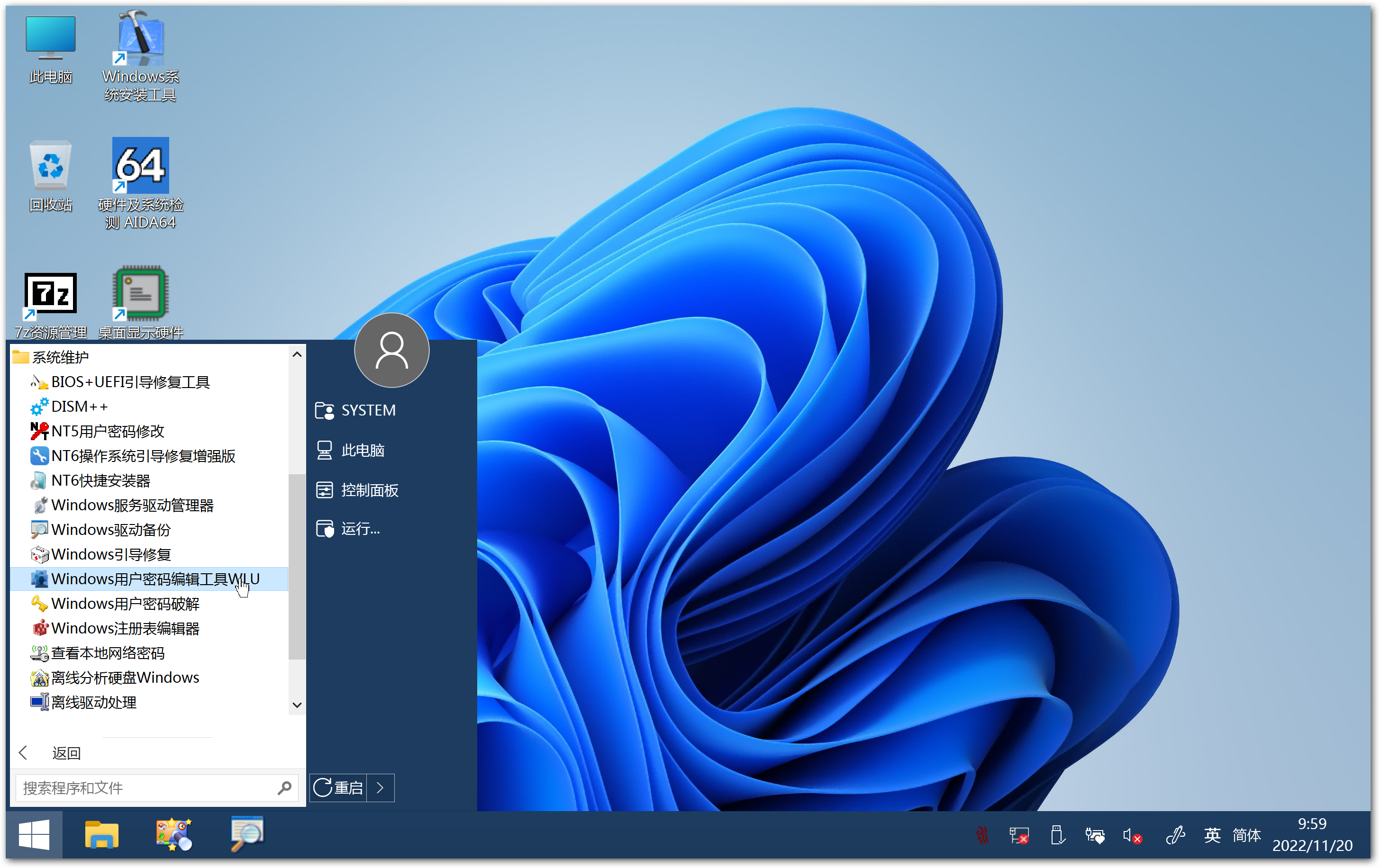1380x868 pixels.
Task: Open Windows注册表编辑器
Action: 149,628
